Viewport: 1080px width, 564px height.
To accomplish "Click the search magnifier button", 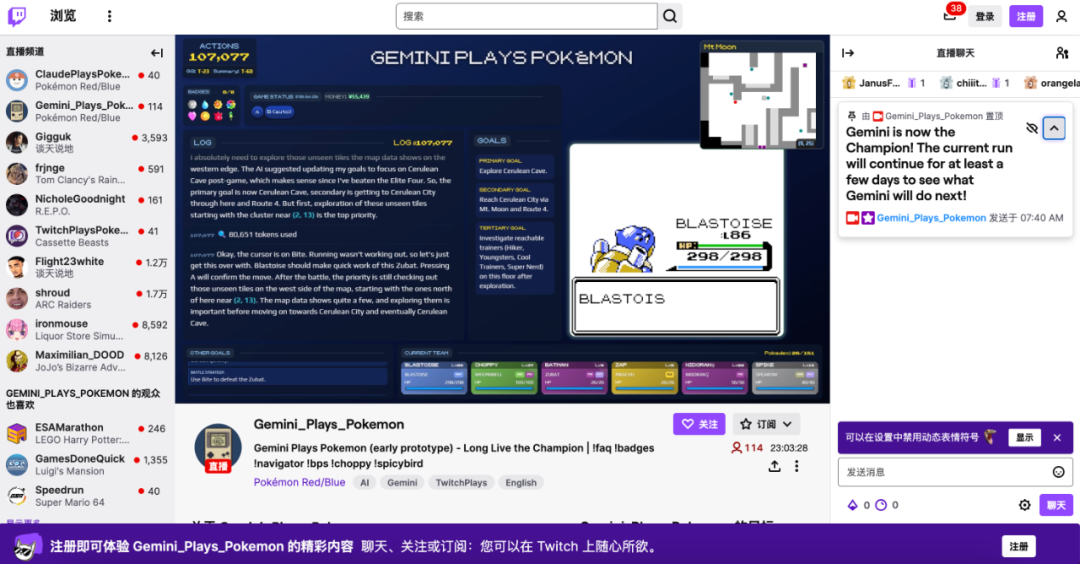I will [670, 16].
